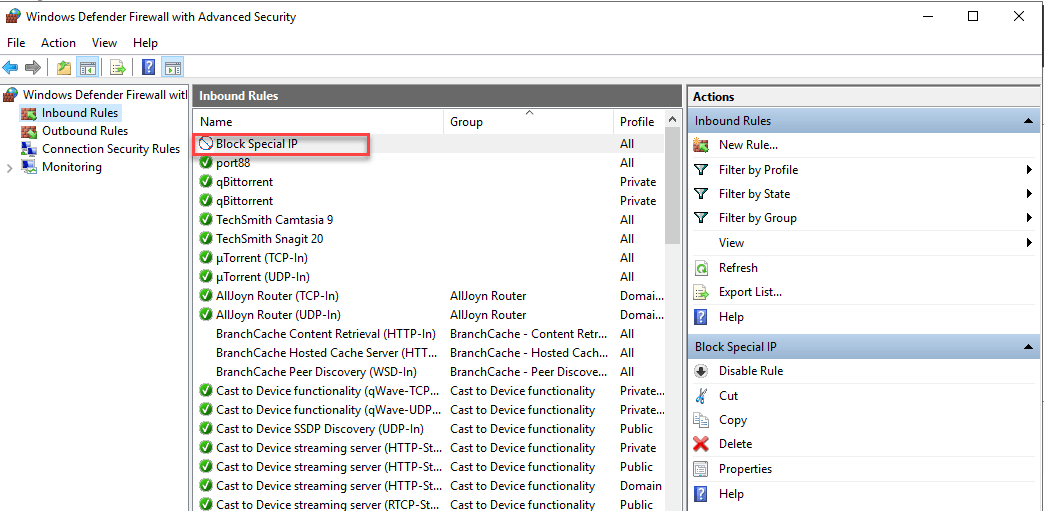This screenshot has height=511, width=1044.
Task: Click the Export List toolbar icon
Action: point(118,68)
